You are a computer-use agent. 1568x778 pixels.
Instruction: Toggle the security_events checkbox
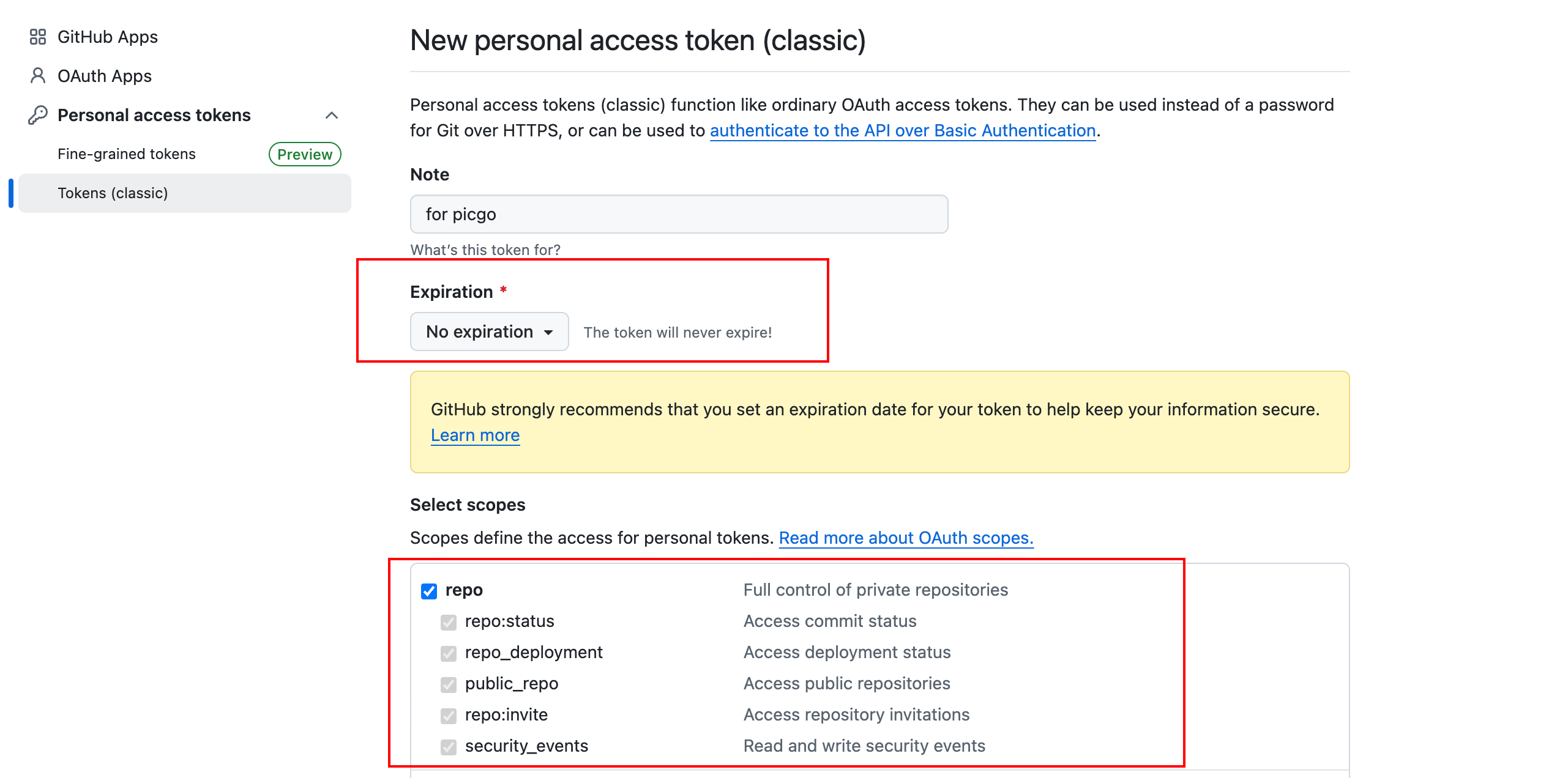coord(449,747)
